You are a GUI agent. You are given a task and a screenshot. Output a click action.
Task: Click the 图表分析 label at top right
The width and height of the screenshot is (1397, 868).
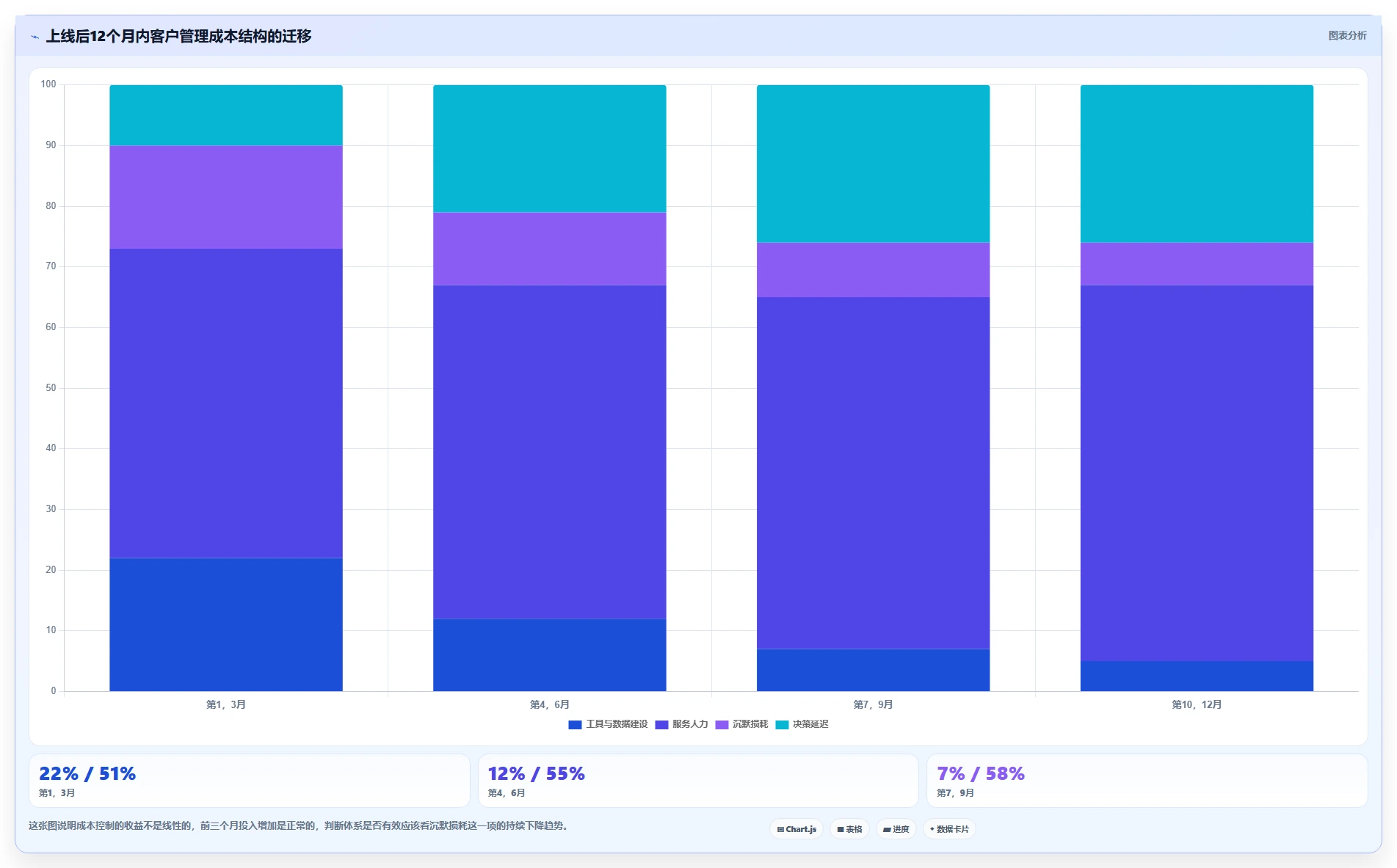[1347, 35]
